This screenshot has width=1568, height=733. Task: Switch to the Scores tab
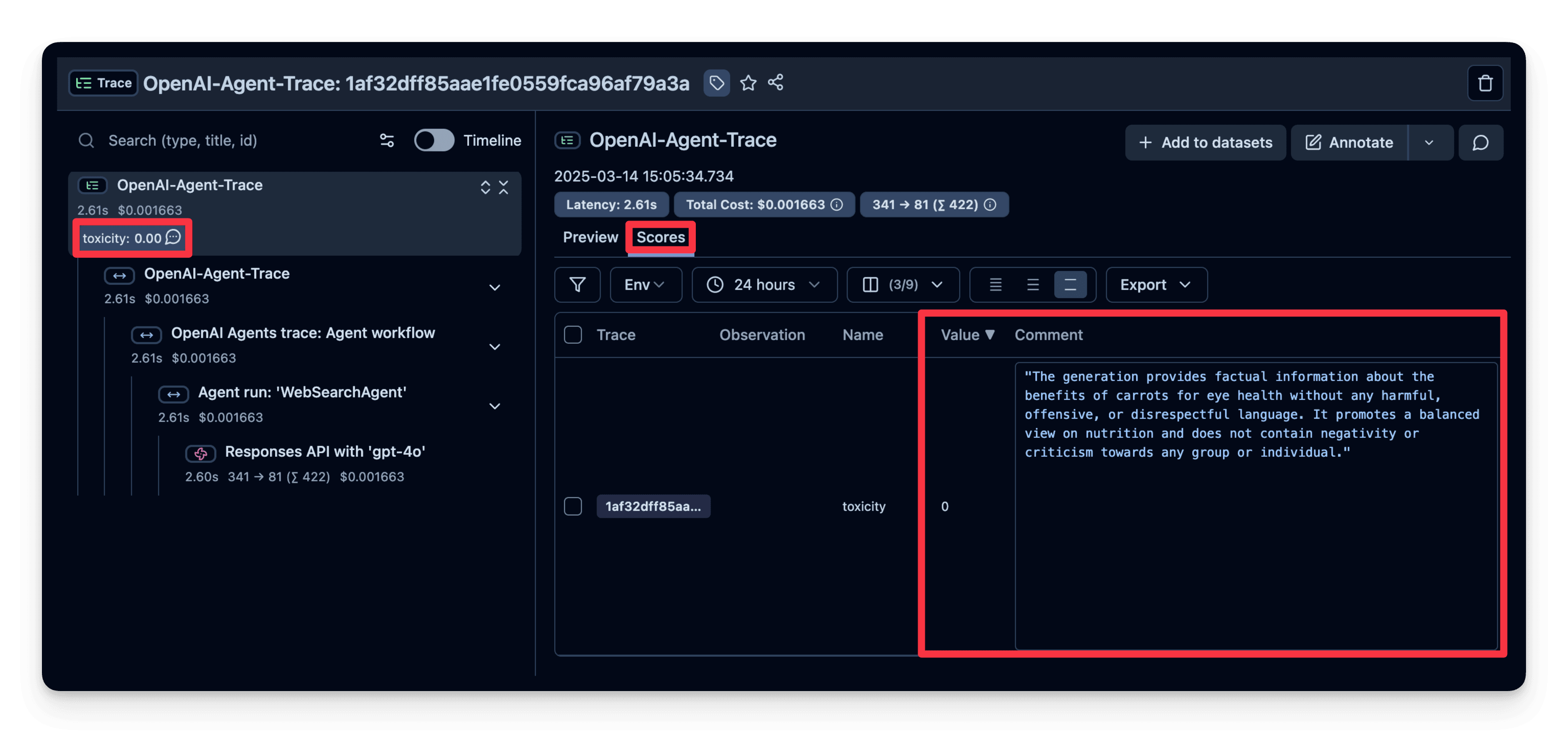click(x=661, y=237)
